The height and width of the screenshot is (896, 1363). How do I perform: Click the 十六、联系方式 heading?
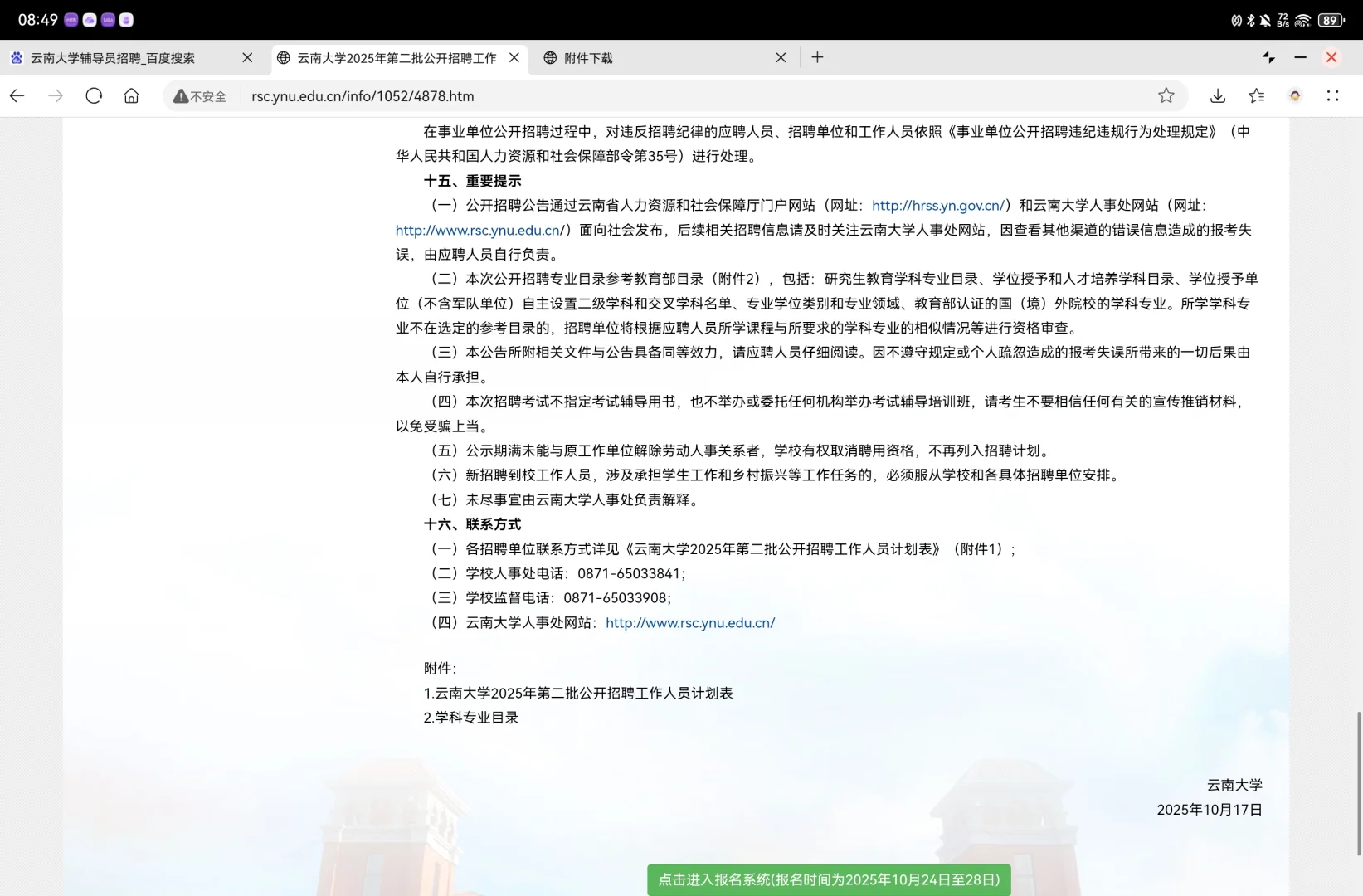[473, 524]
